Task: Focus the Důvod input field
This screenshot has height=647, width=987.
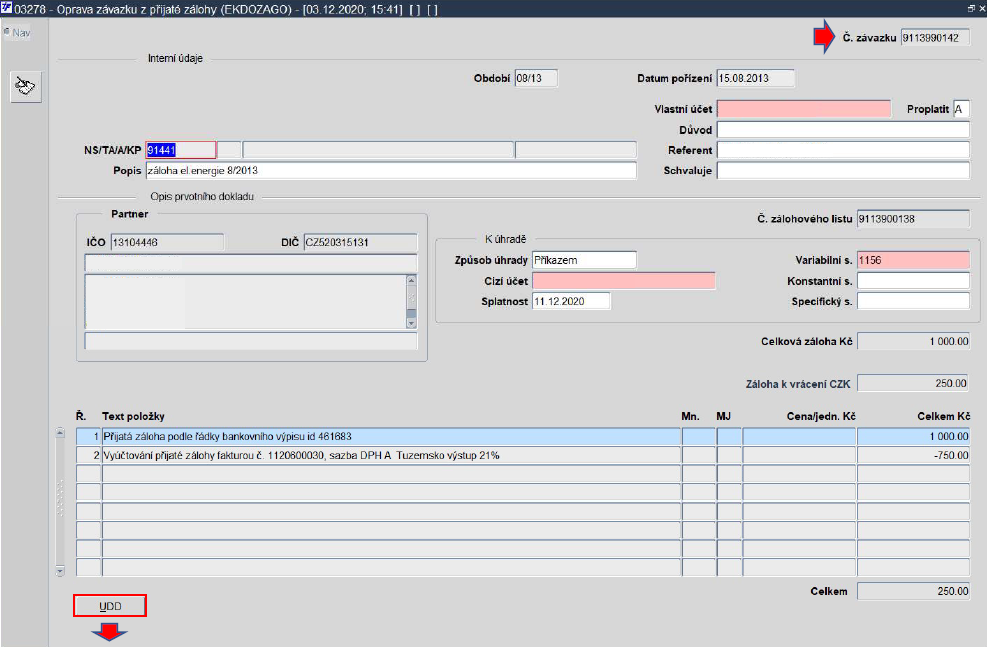Action: tap(843, 129)
